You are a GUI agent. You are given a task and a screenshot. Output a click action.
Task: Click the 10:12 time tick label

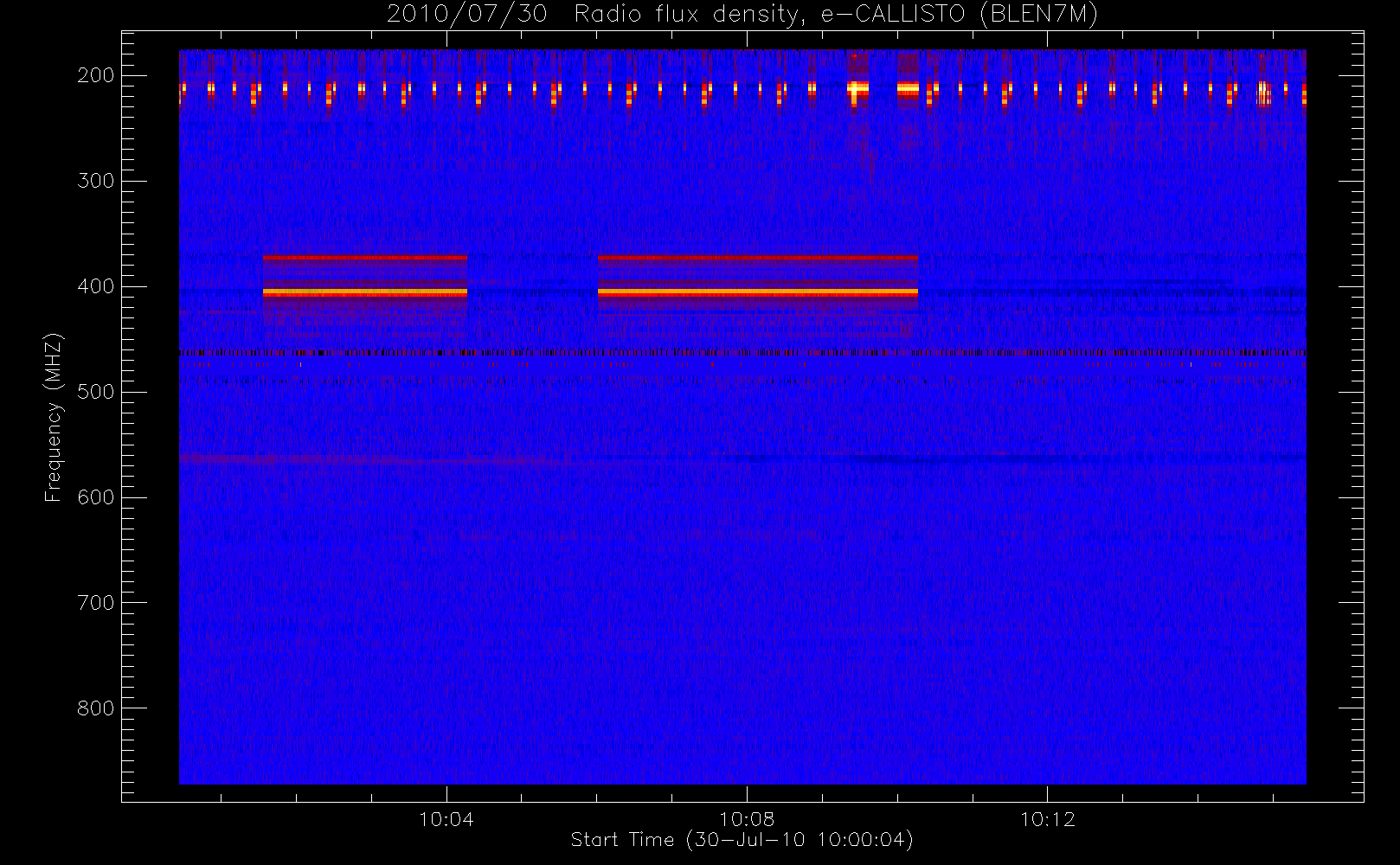point(1048,819)
